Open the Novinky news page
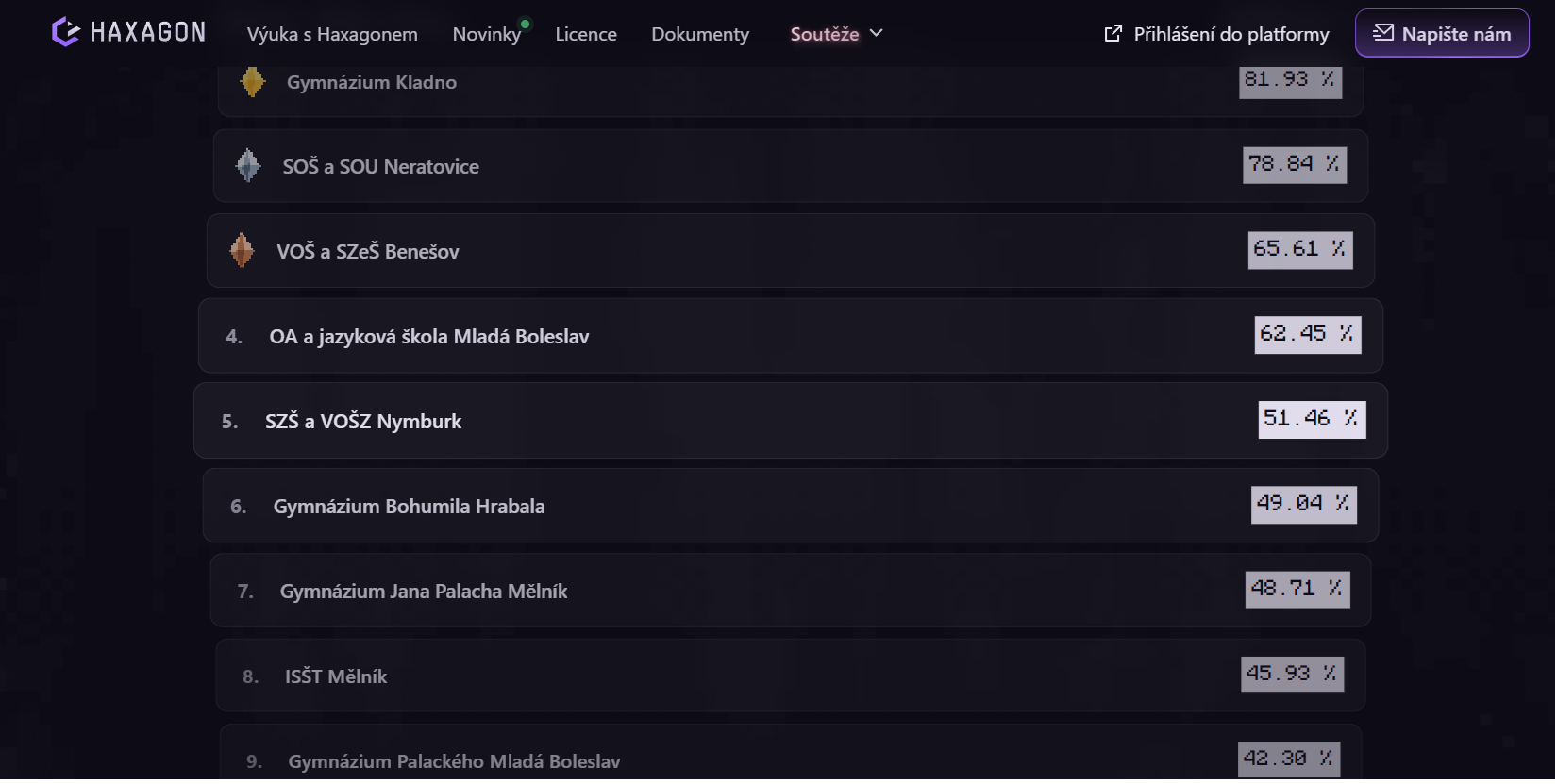The image size is (1557, 784). 486,34
